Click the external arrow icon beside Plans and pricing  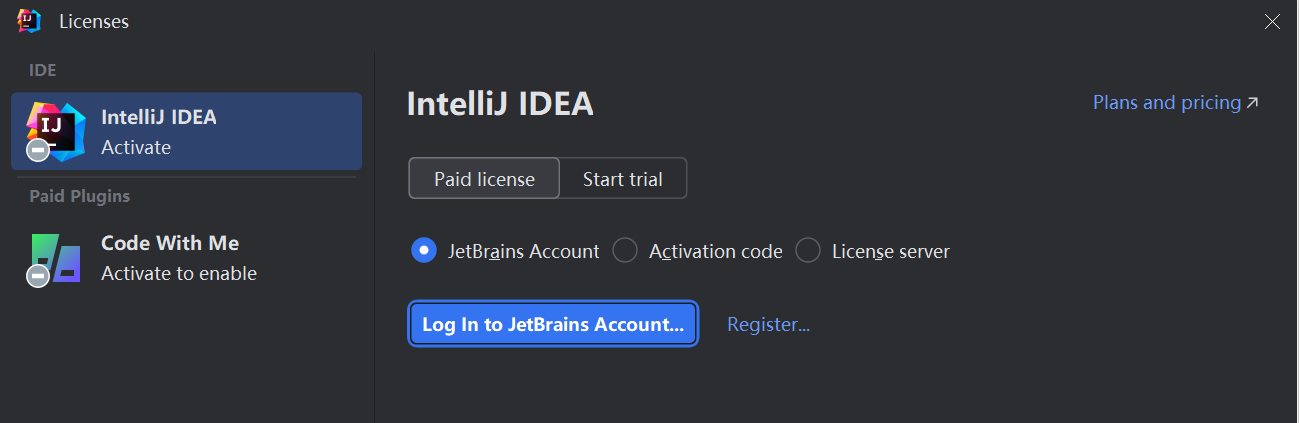(1253, 103)
